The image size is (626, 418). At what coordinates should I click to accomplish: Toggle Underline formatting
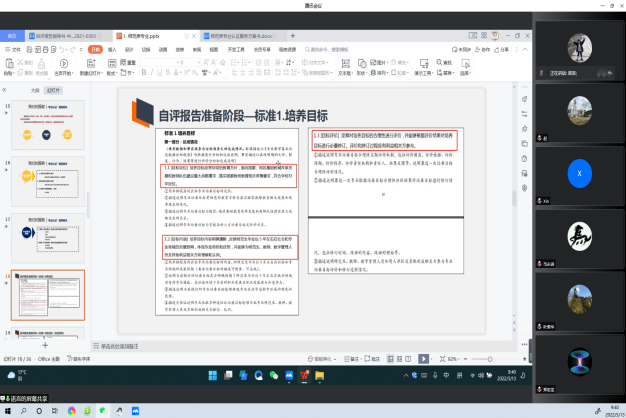pos(160,72)
